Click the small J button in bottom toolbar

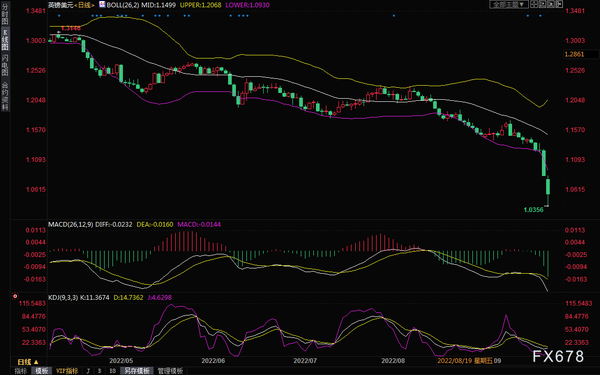tap(88, 371)
